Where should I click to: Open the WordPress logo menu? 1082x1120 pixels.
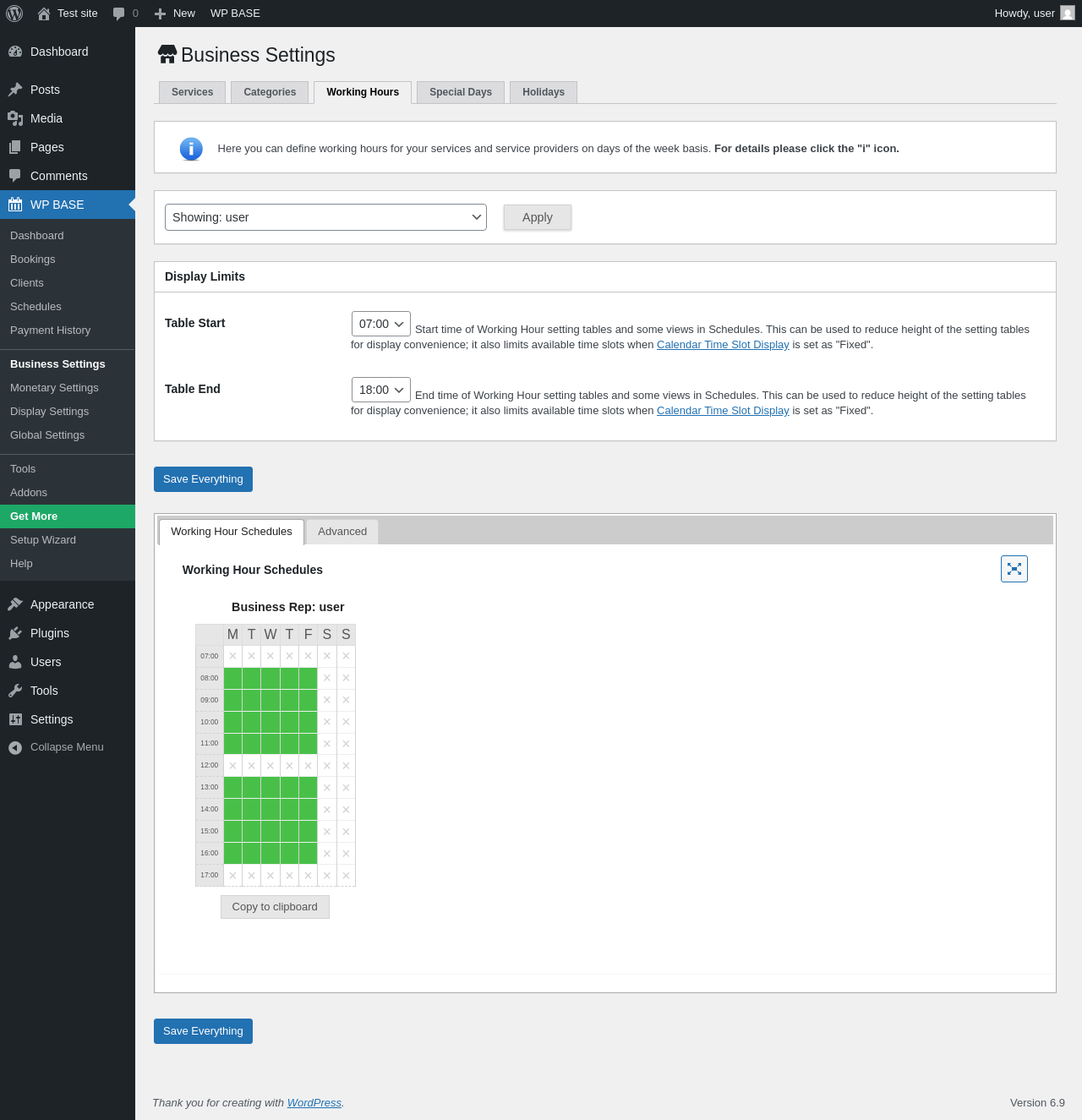[x=14, y=14]
